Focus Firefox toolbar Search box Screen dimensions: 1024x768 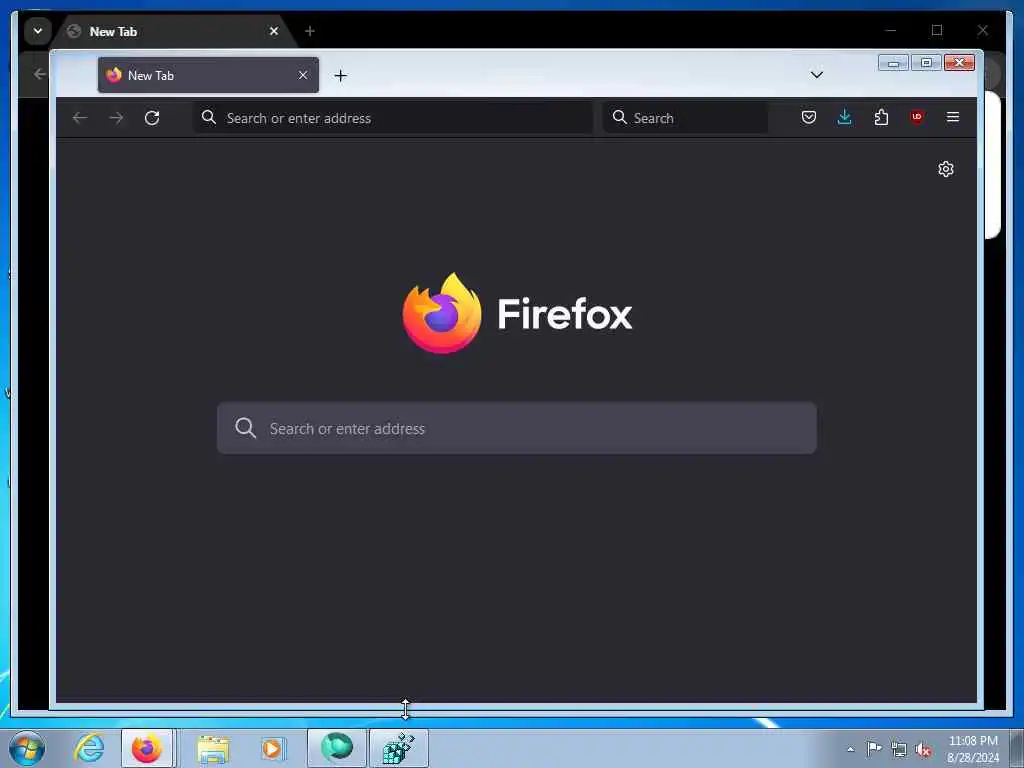[x=685, y=118]
